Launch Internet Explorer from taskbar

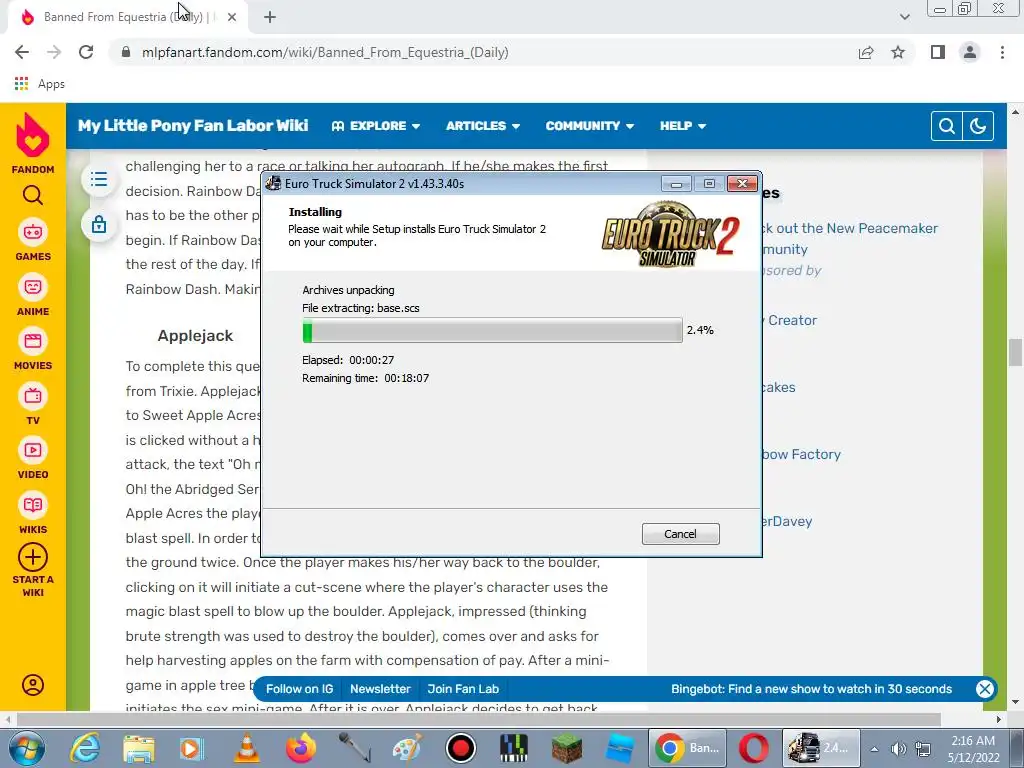(86, 748)
